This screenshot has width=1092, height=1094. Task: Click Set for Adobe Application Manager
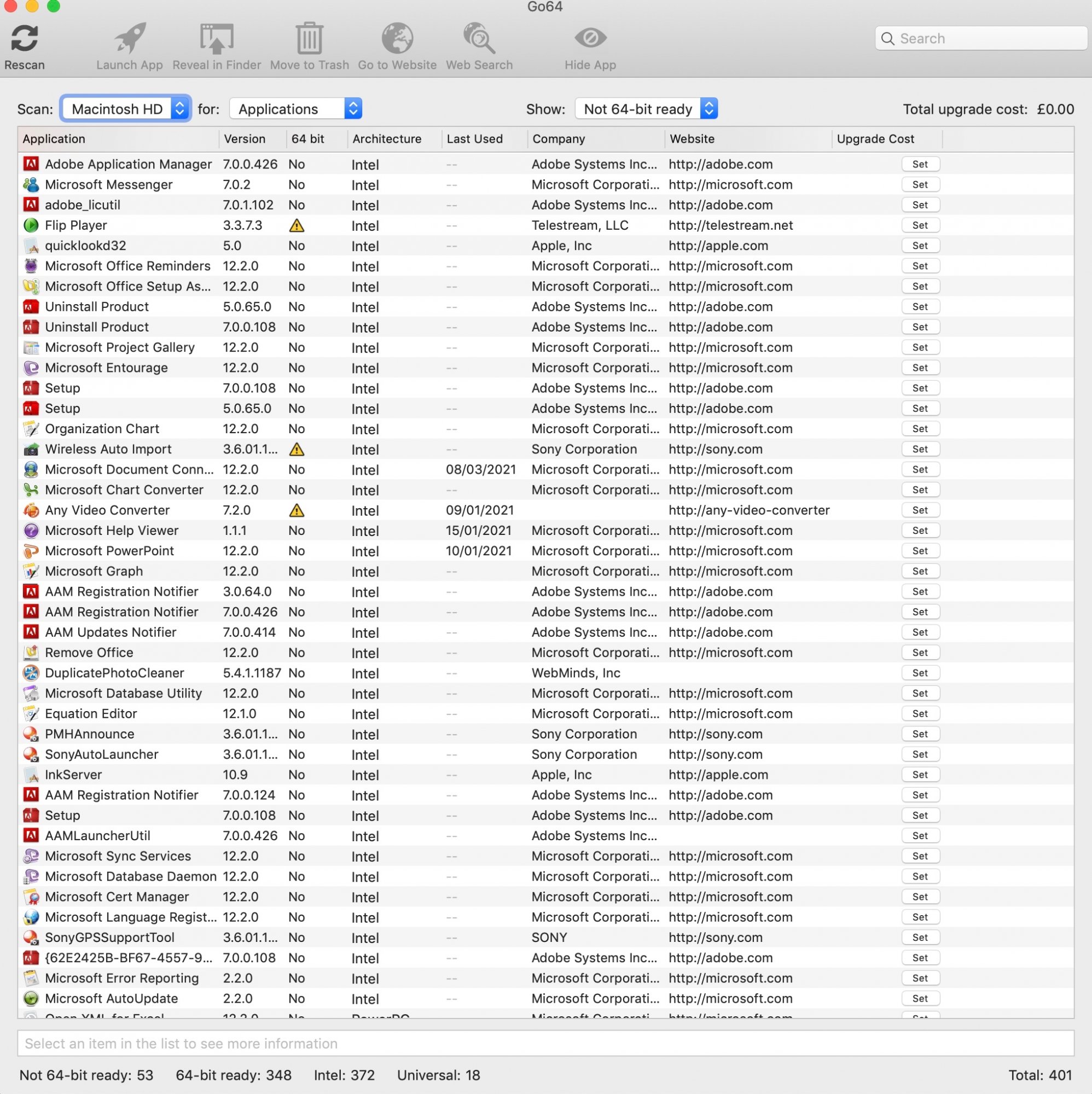click(x=920, y=164)
